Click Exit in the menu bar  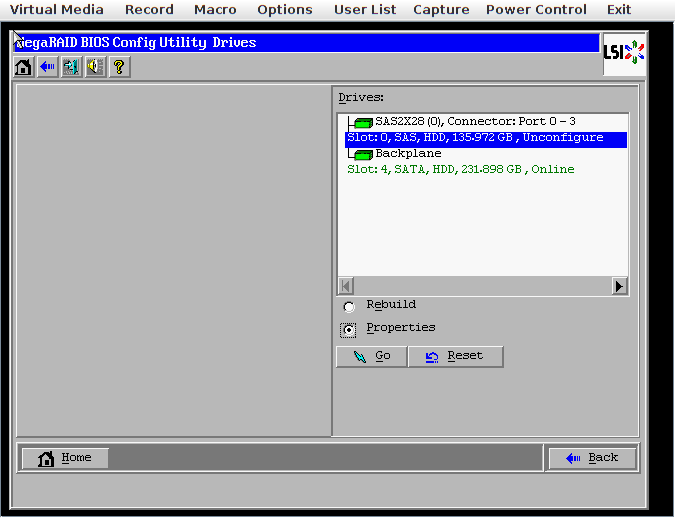(x=619, y=9)
